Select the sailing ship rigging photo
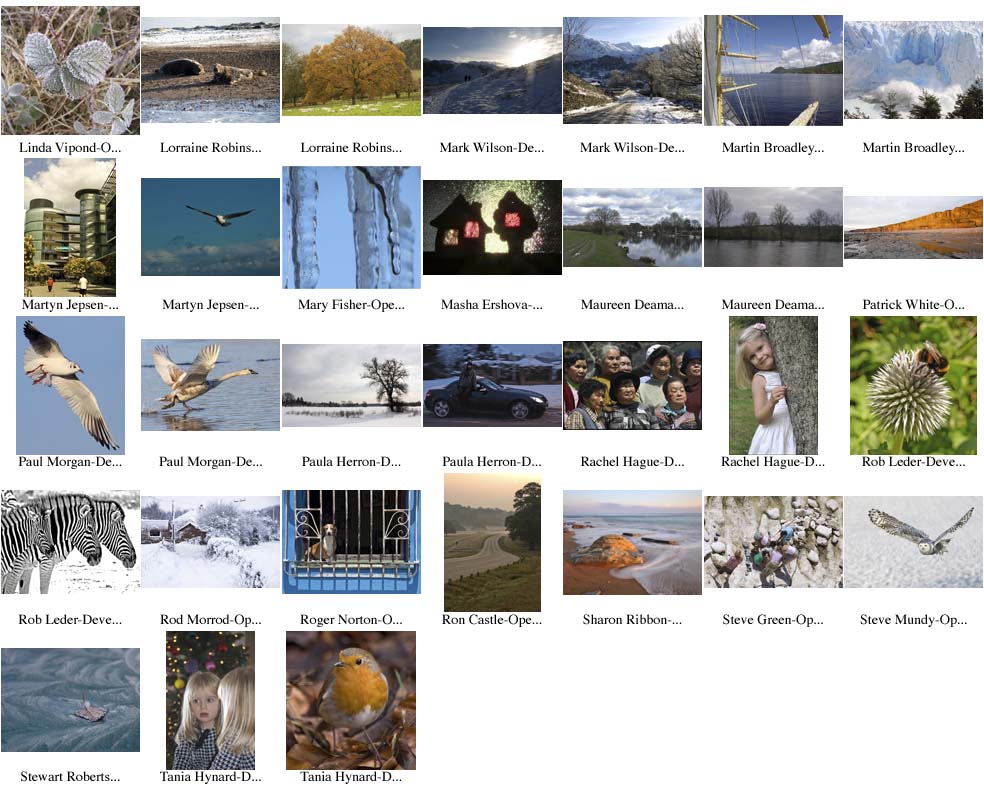This screenshot has height=787, width=984. pyautogui.click(x=773, y=70)
